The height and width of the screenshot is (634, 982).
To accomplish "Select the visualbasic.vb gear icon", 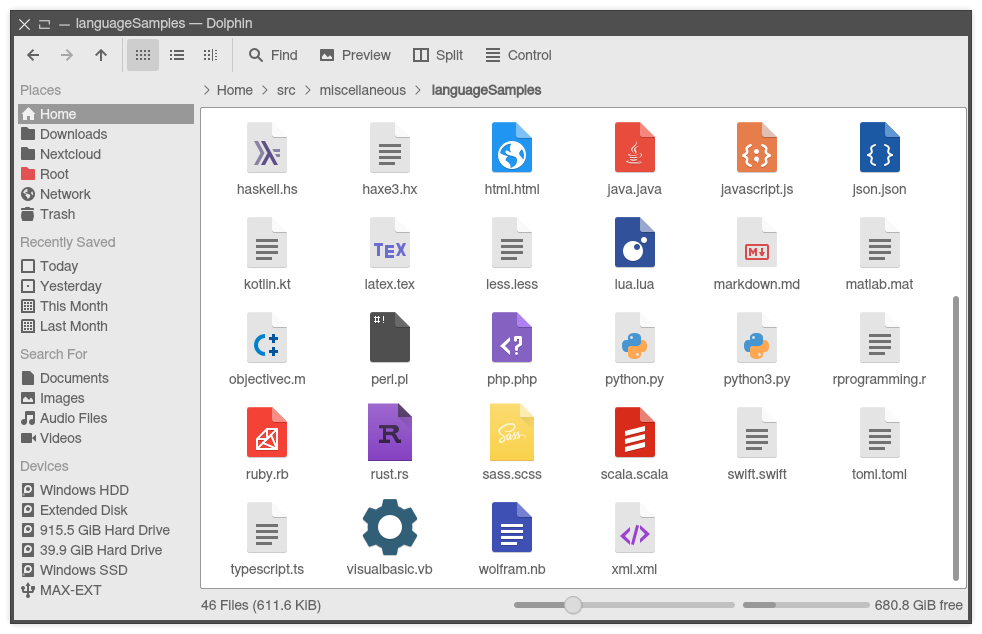I will click(x=390, y=527).
